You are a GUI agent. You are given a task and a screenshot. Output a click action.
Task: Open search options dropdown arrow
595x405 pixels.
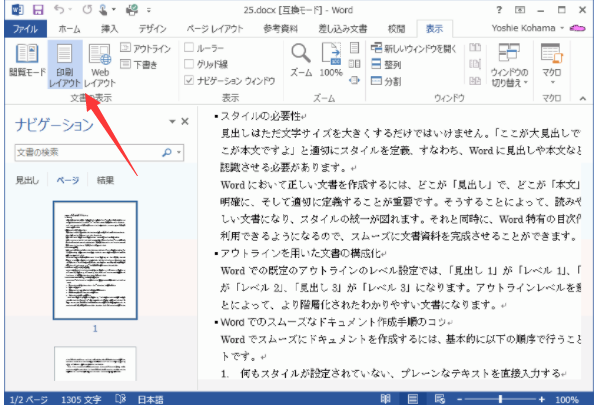point(179,153)
